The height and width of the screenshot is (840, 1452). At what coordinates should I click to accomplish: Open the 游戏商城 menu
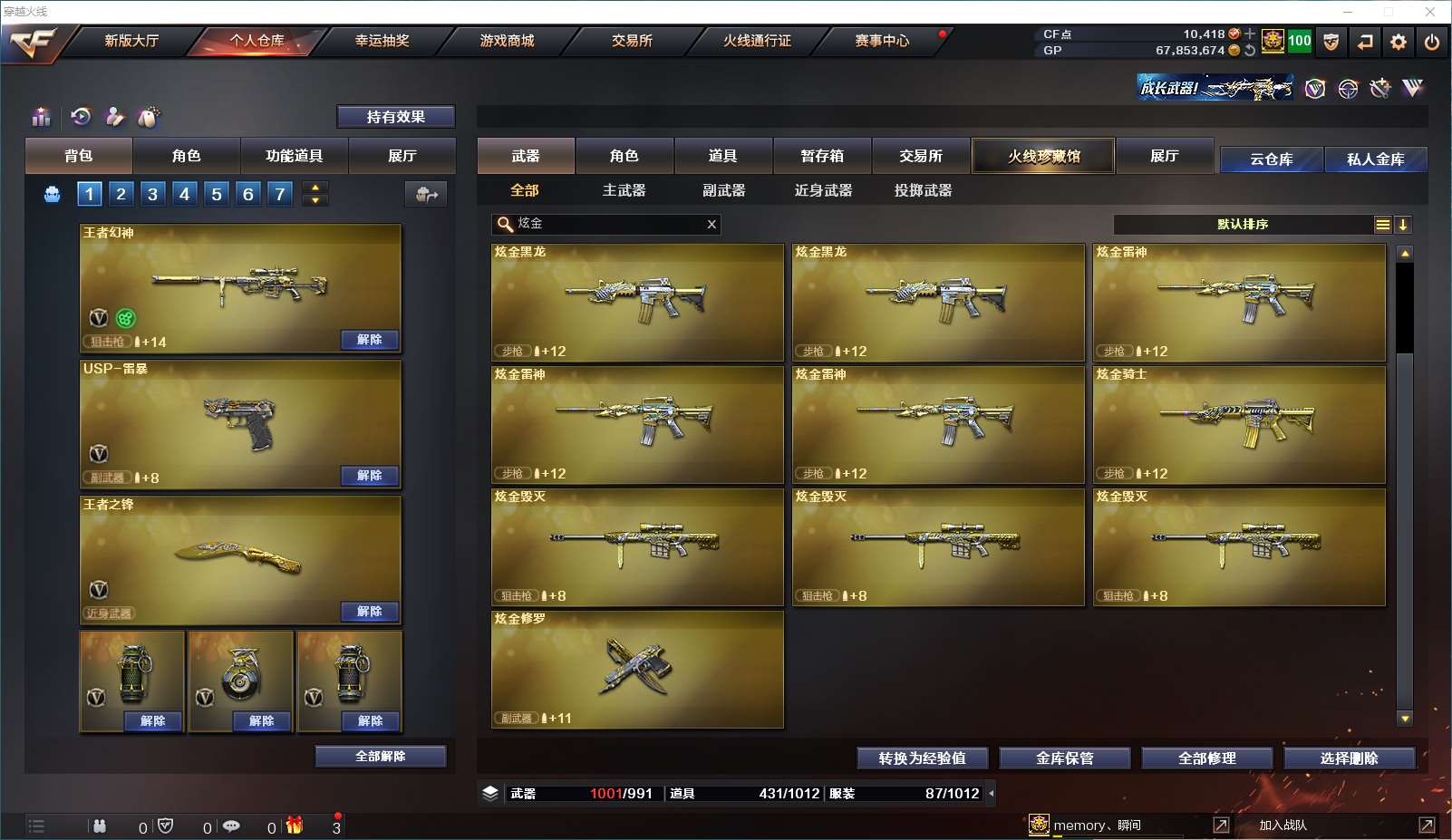[507, 41]
